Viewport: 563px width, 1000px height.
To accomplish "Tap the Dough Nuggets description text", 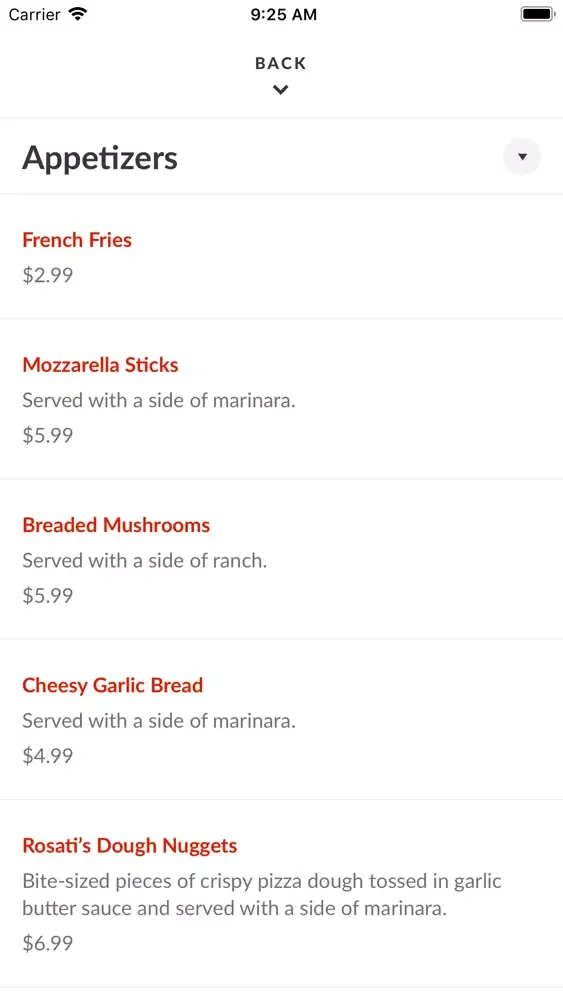I will pyautogui.click(x=262, y=894).
